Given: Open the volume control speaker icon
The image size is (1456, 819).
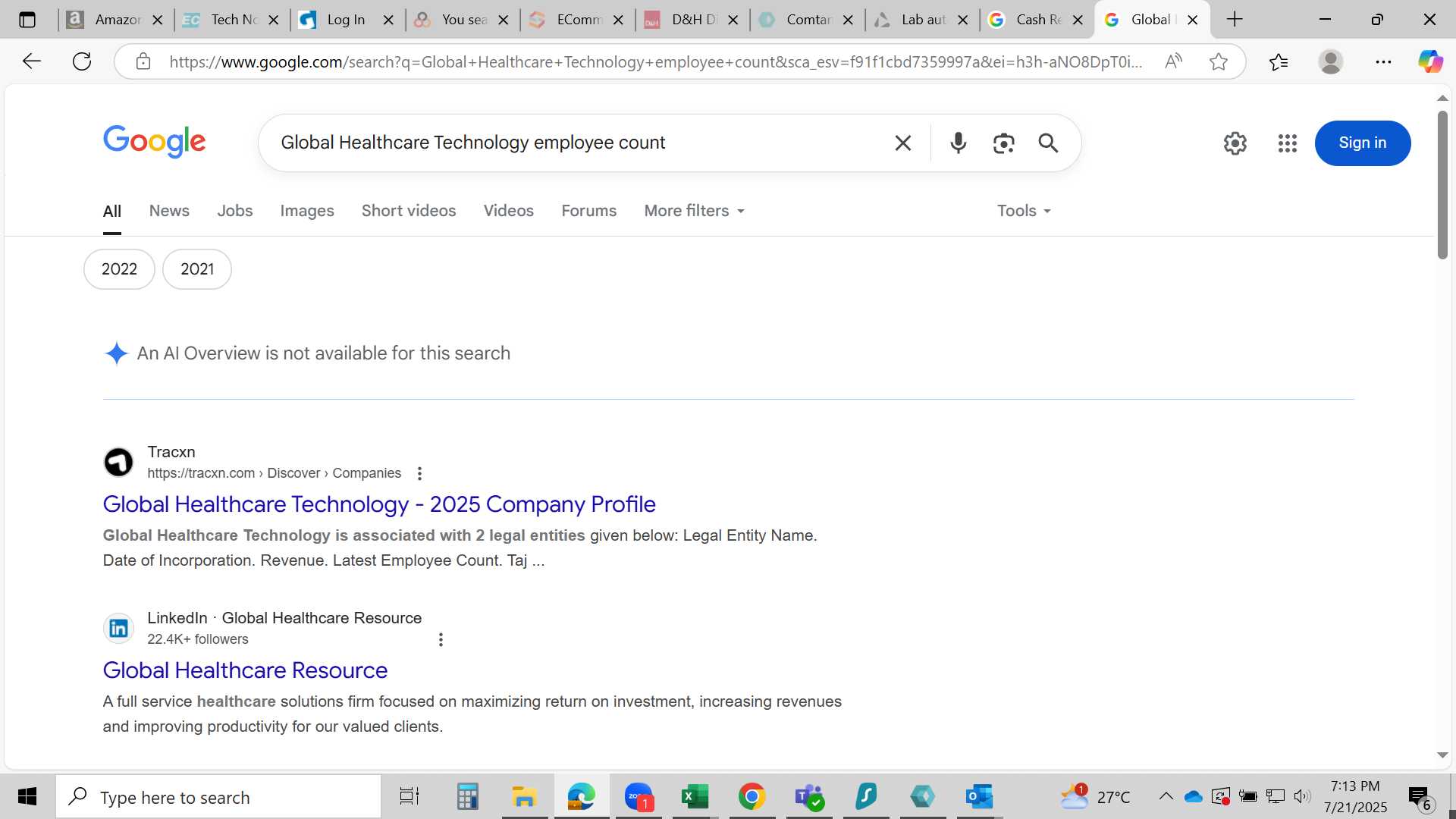Looking at the screenshot, I should coord(1302,796).
